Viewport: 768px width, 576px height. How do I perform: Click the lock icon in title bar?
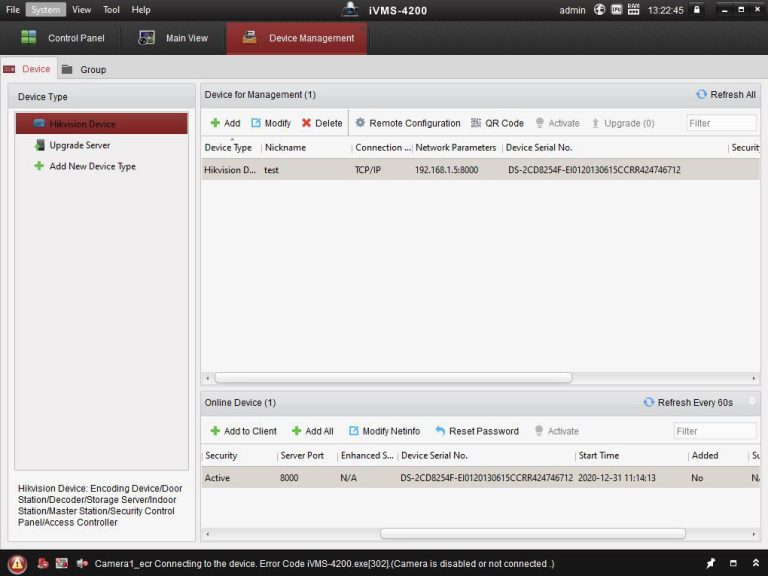click(x=696, y=9)
